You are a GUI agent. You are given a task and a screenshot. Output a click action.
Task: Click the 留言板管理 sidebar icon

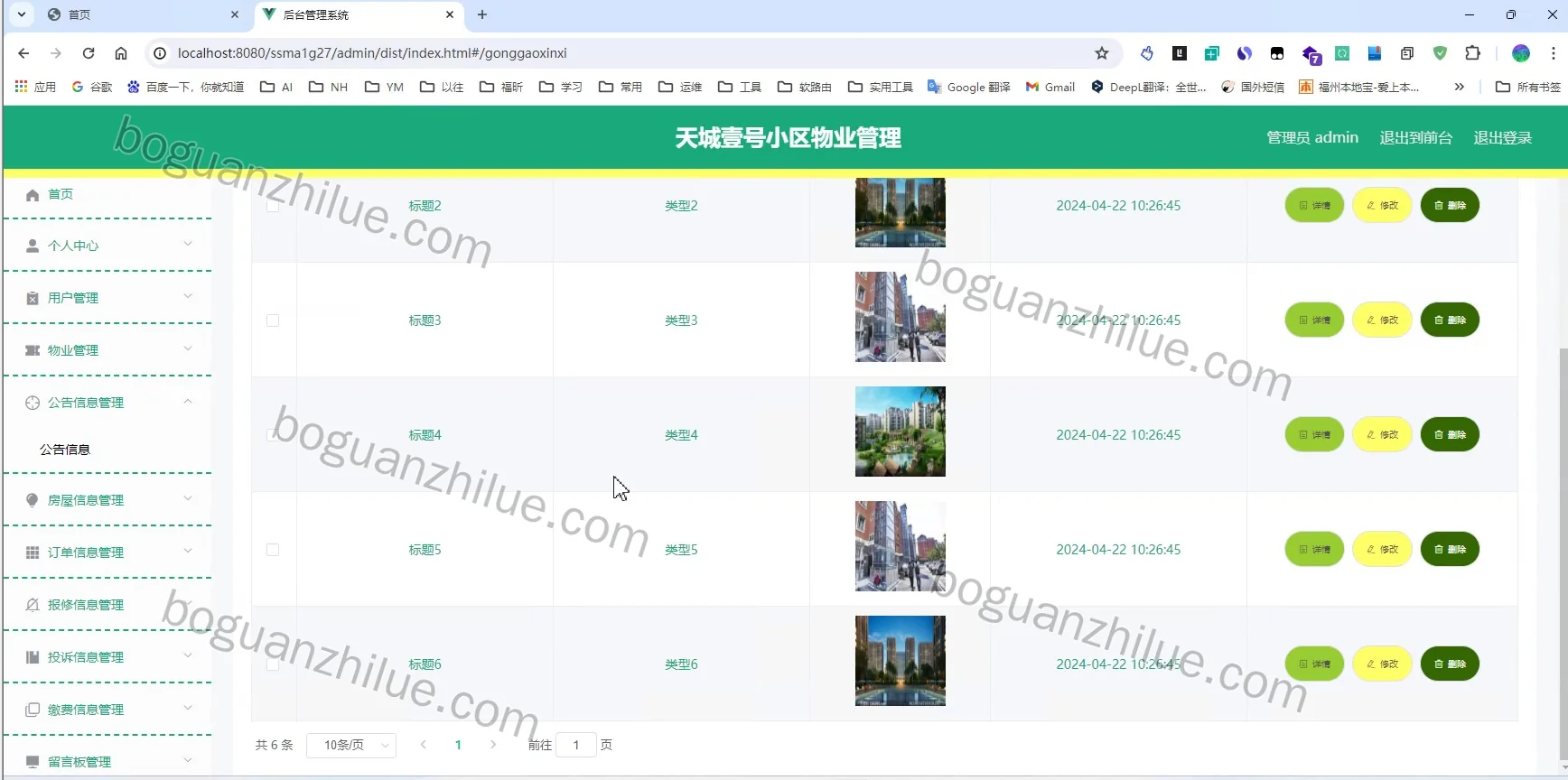tap(33, 762)
